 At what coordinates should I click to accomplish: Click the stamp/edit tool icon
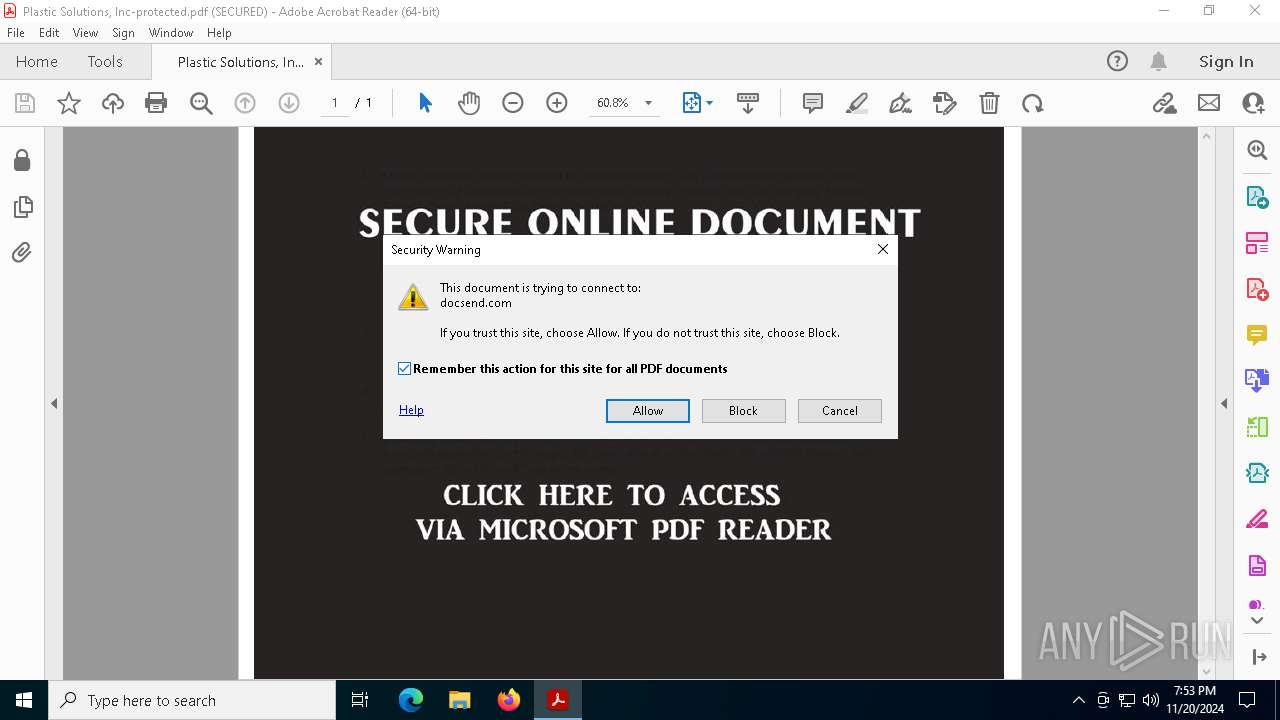tap(944, 103)
